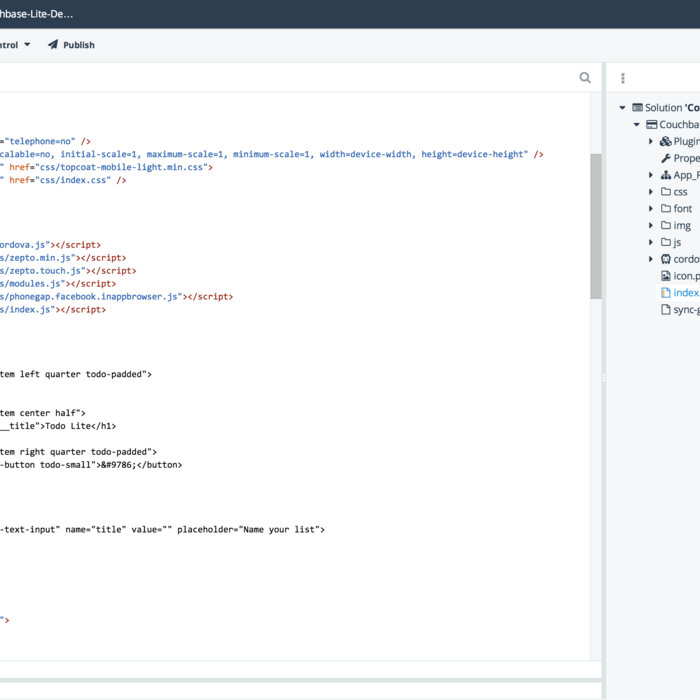
Task: Select the Solution tree row label
Action: coord(672,108)
